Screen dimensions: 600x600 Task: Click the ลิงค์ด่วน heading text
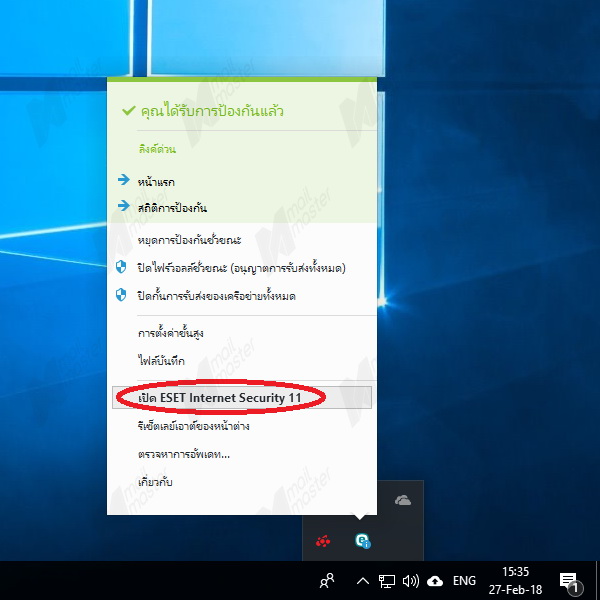(x=157, y=149)
